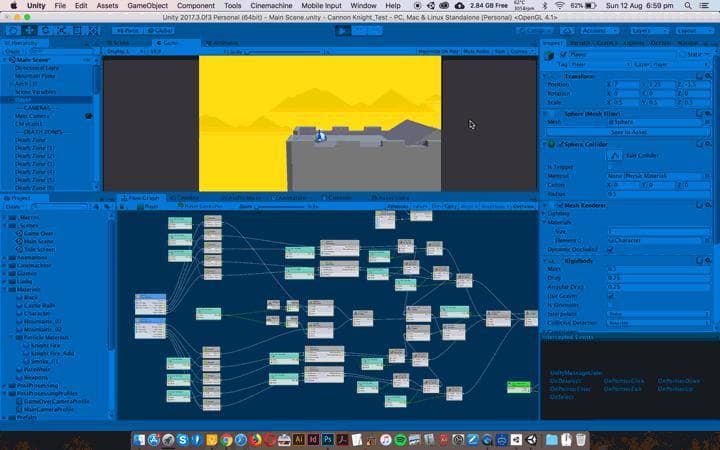Open the Sphere Collider gear menu
This screenshot has width=720, height=450.
tap(708, 144)
